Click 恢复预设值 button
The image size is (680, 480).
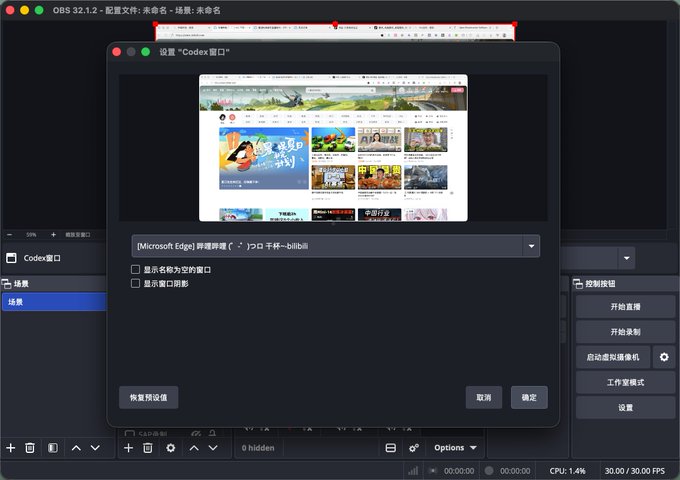pos(149,398)
